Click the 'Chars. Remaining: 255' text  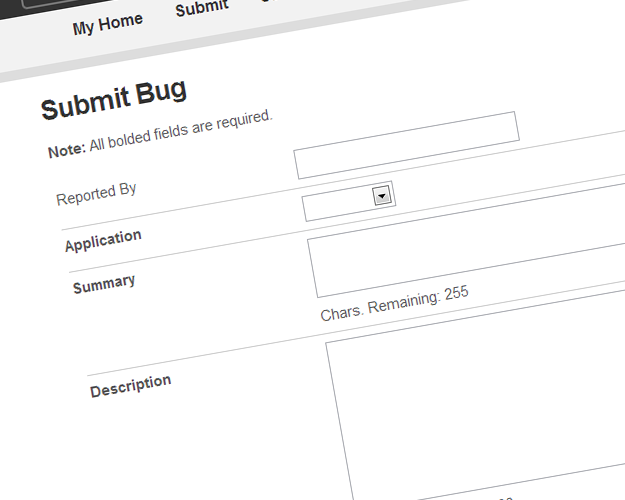394,304
